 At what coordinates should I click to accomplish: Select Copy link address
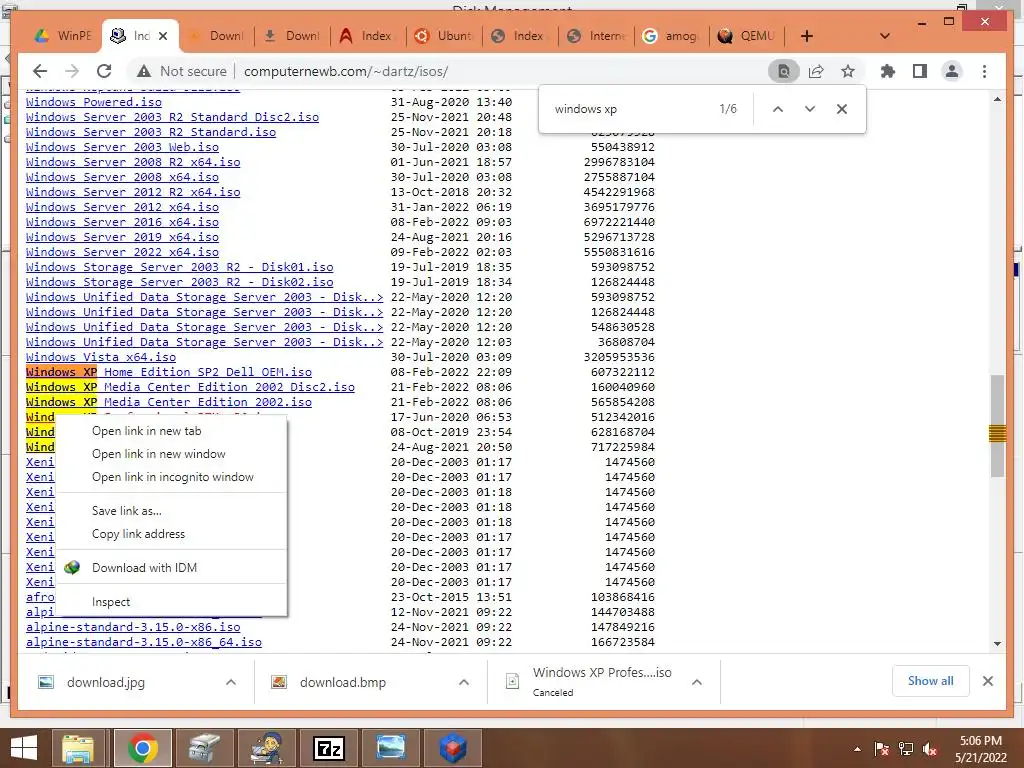pos(171,534)
